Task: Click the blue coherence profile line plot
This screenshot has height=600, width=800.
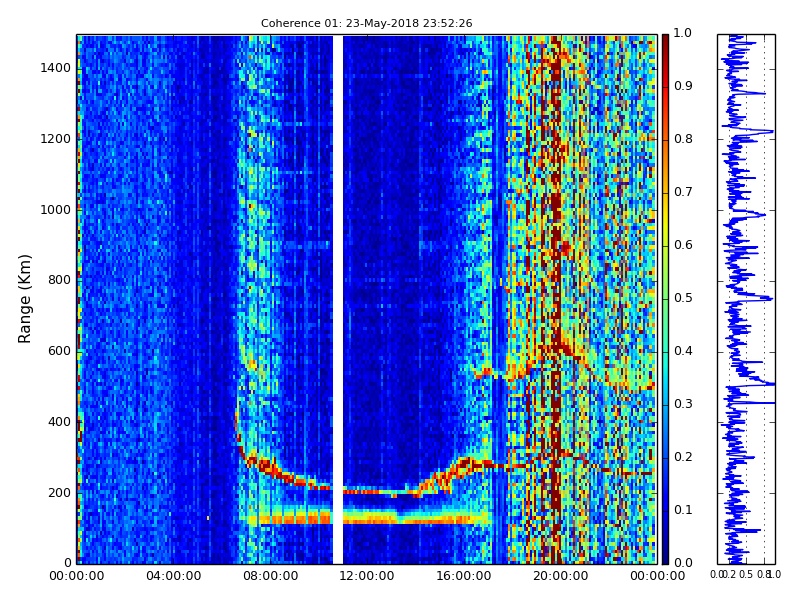Action: click(x=746, y=299)
